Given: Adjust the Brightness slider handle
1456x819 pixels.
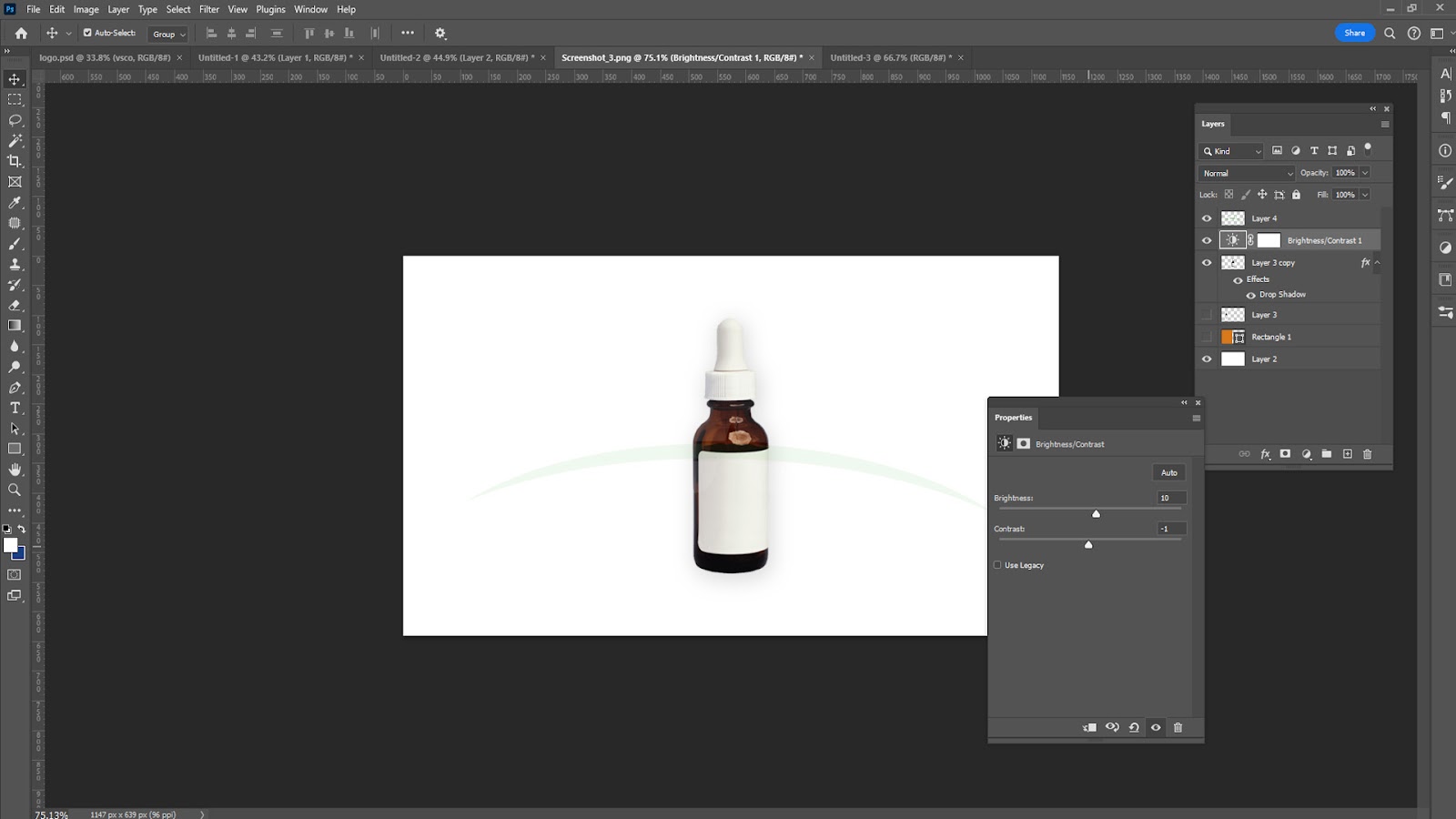Looking at the screenshot, I should (x=1097, y=514).
